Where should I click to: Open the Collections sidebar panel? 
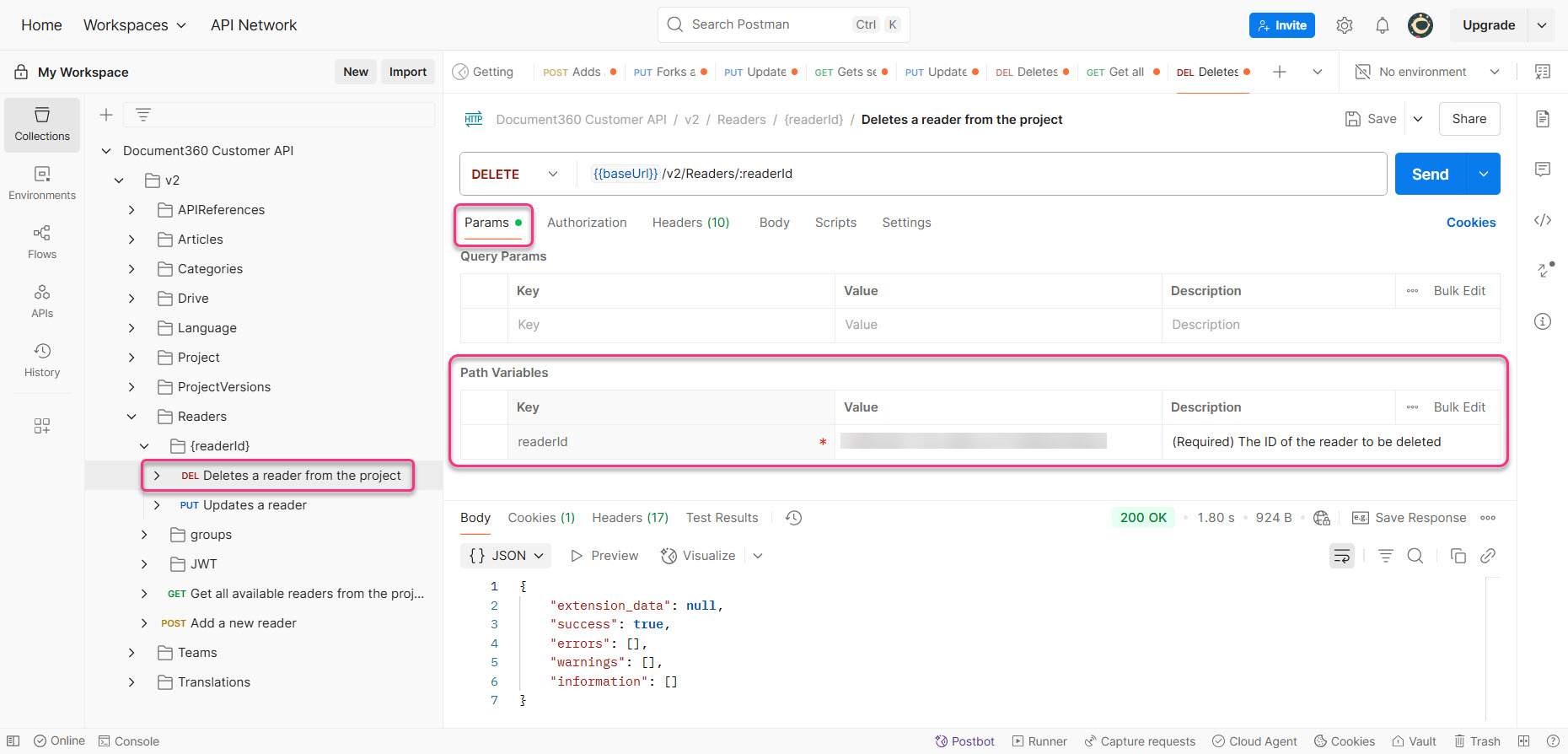42,124
